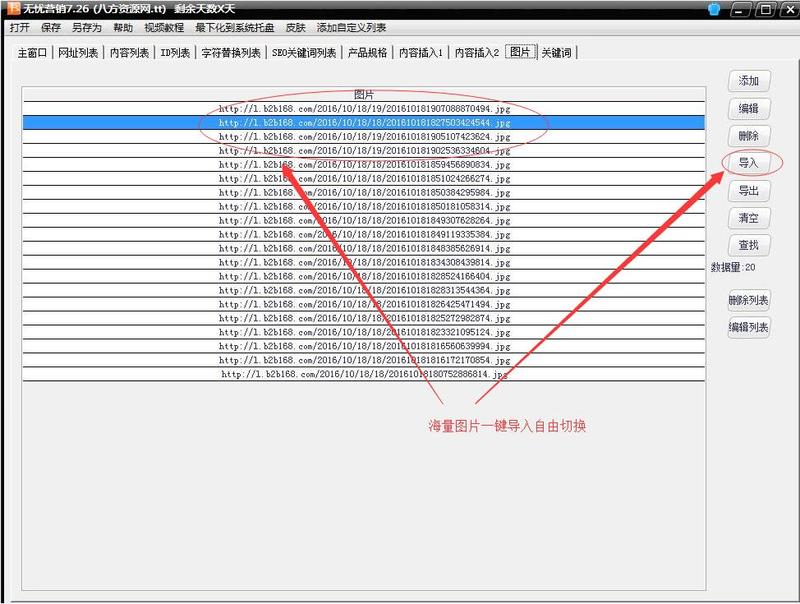The height and width of the screenshot is (604, 800).
Task: Open the 帮助 menu
Action: click(123, 28)
